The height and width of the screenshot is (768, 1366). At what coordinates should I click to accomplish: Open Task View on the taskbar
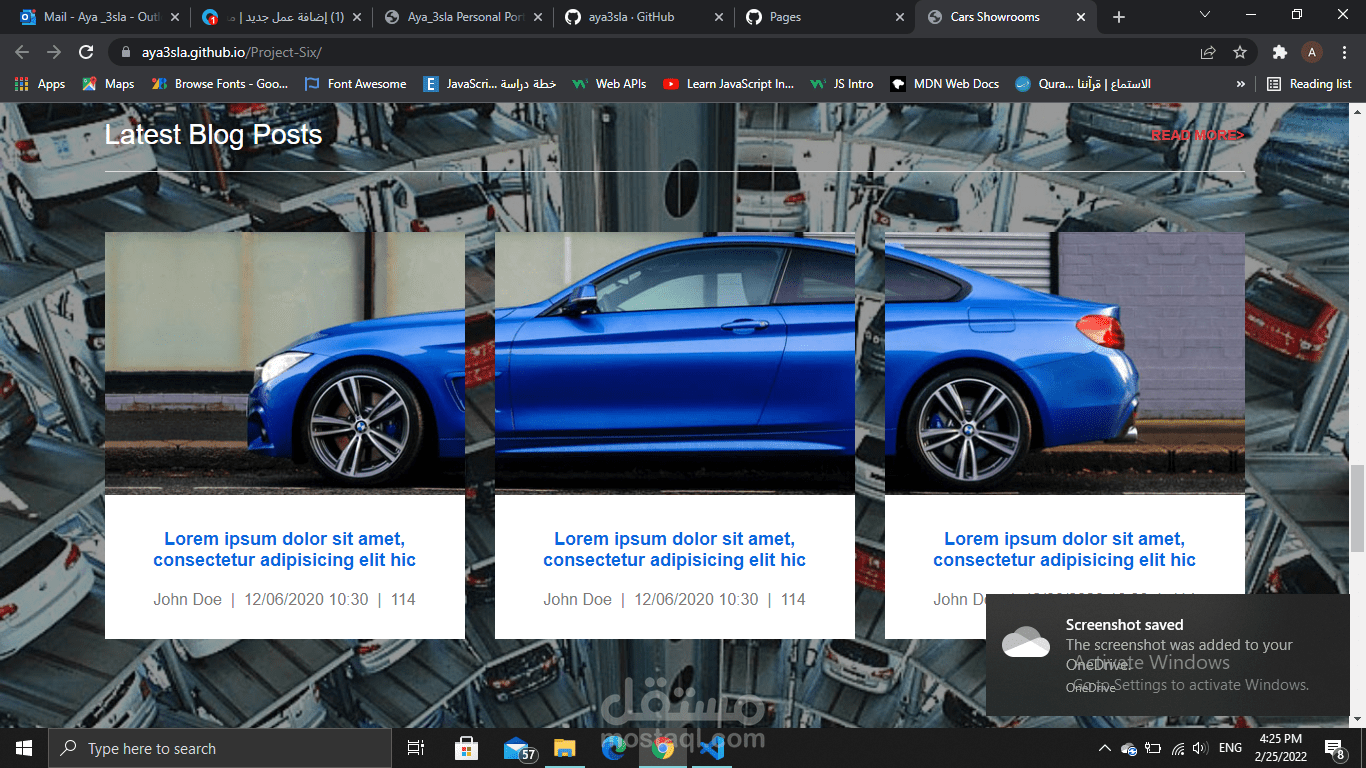click(416, 748)
